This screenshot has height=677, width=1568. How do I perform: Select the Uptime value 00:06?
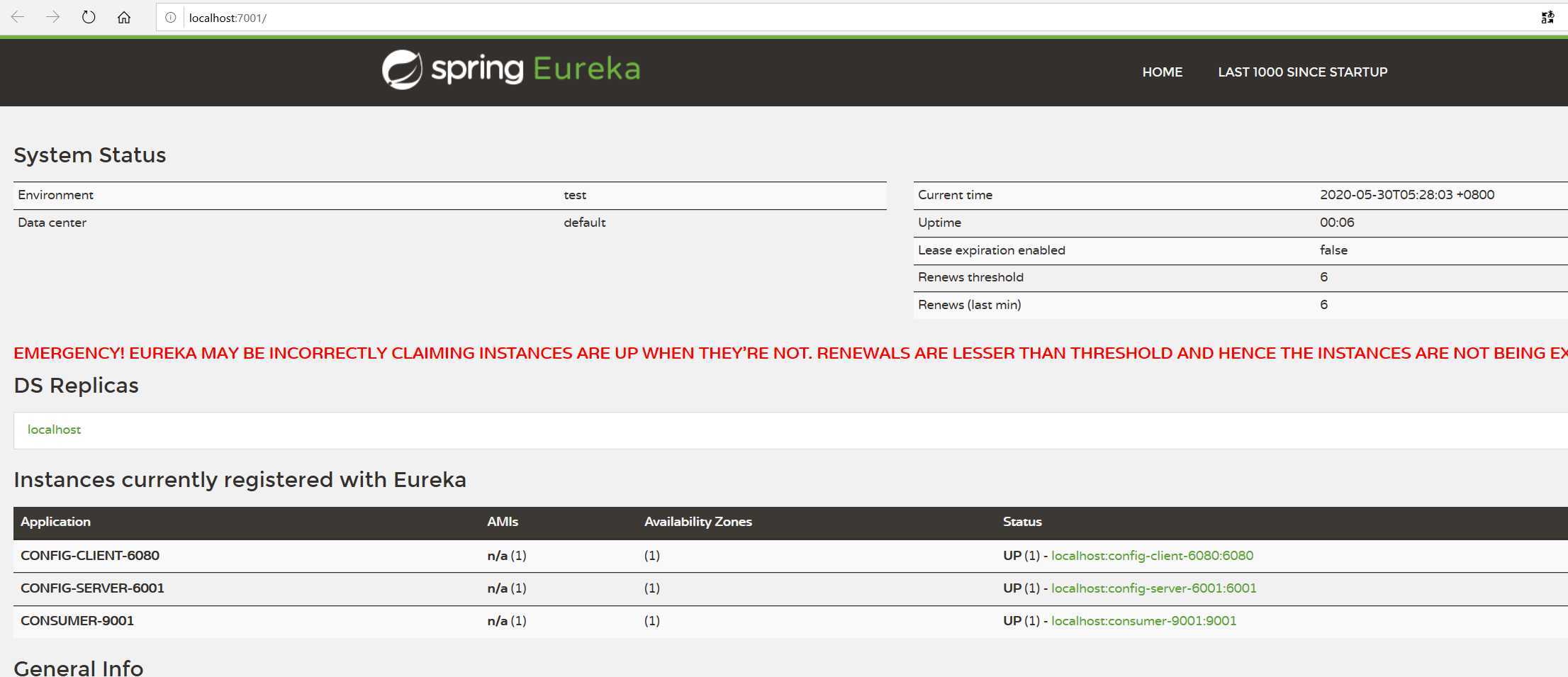[1337, 223]
